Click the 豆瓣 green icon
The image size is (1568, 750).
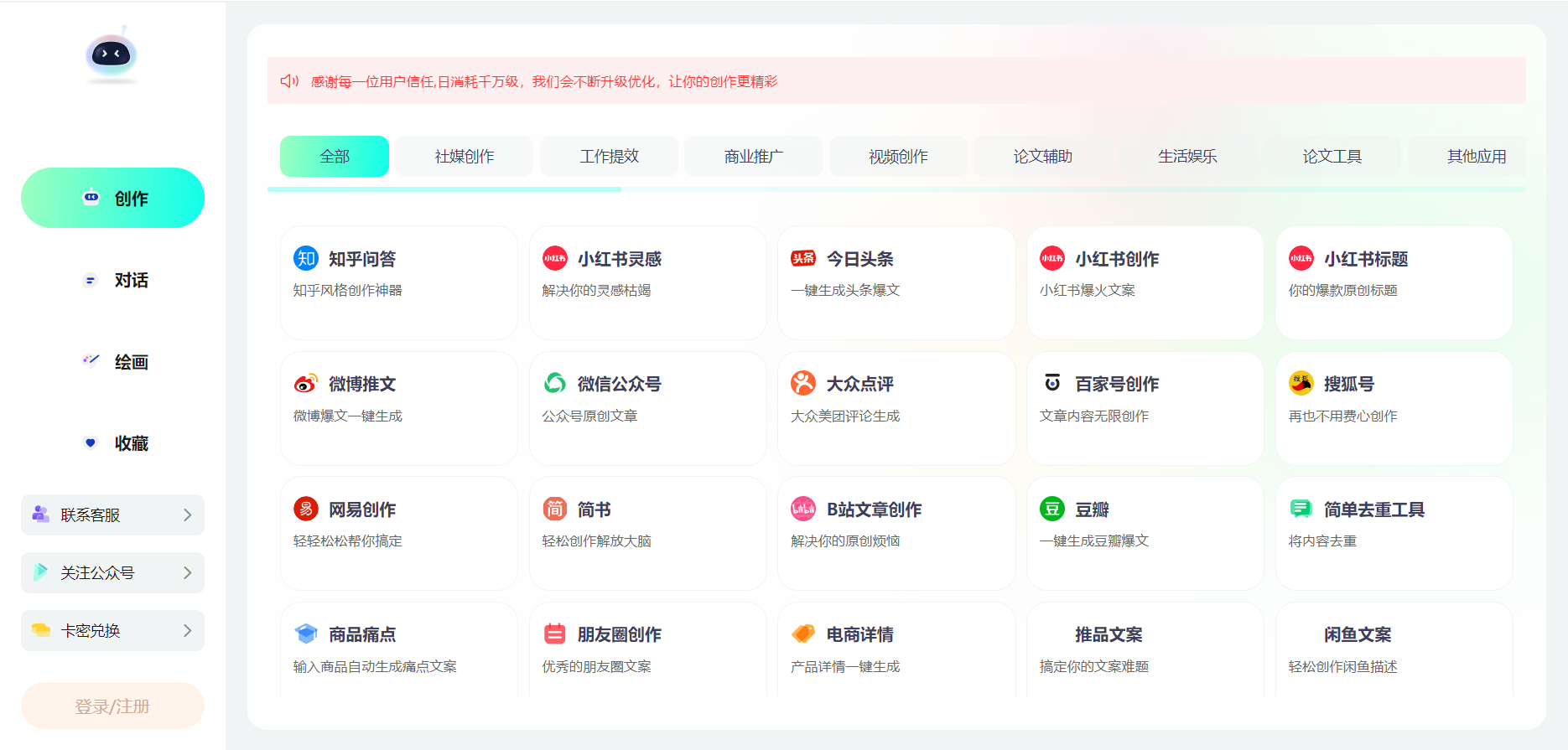pyautogui.click(x=1052, y=509)
